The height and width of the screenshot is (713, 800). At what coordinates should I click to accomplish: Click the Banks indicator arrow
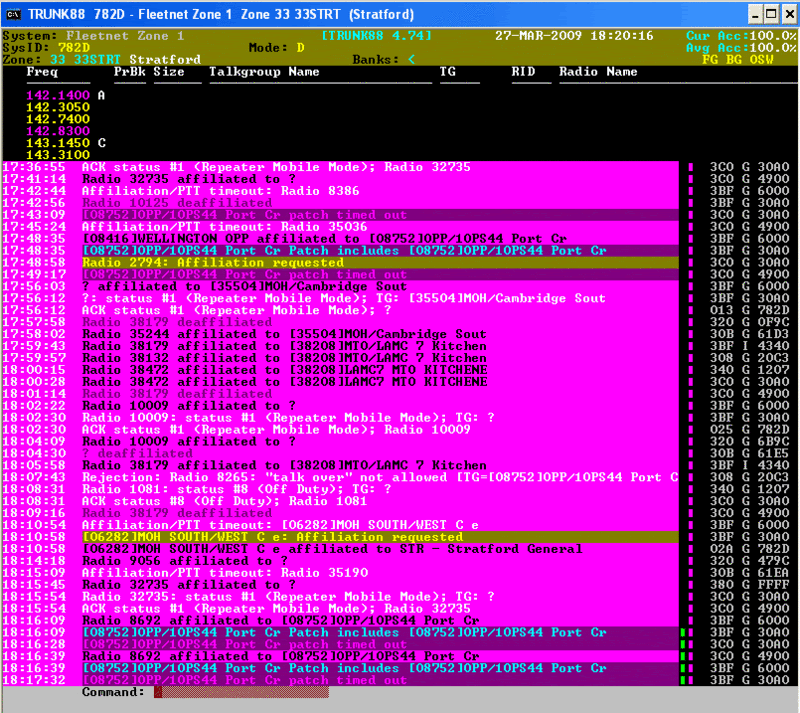411,59
